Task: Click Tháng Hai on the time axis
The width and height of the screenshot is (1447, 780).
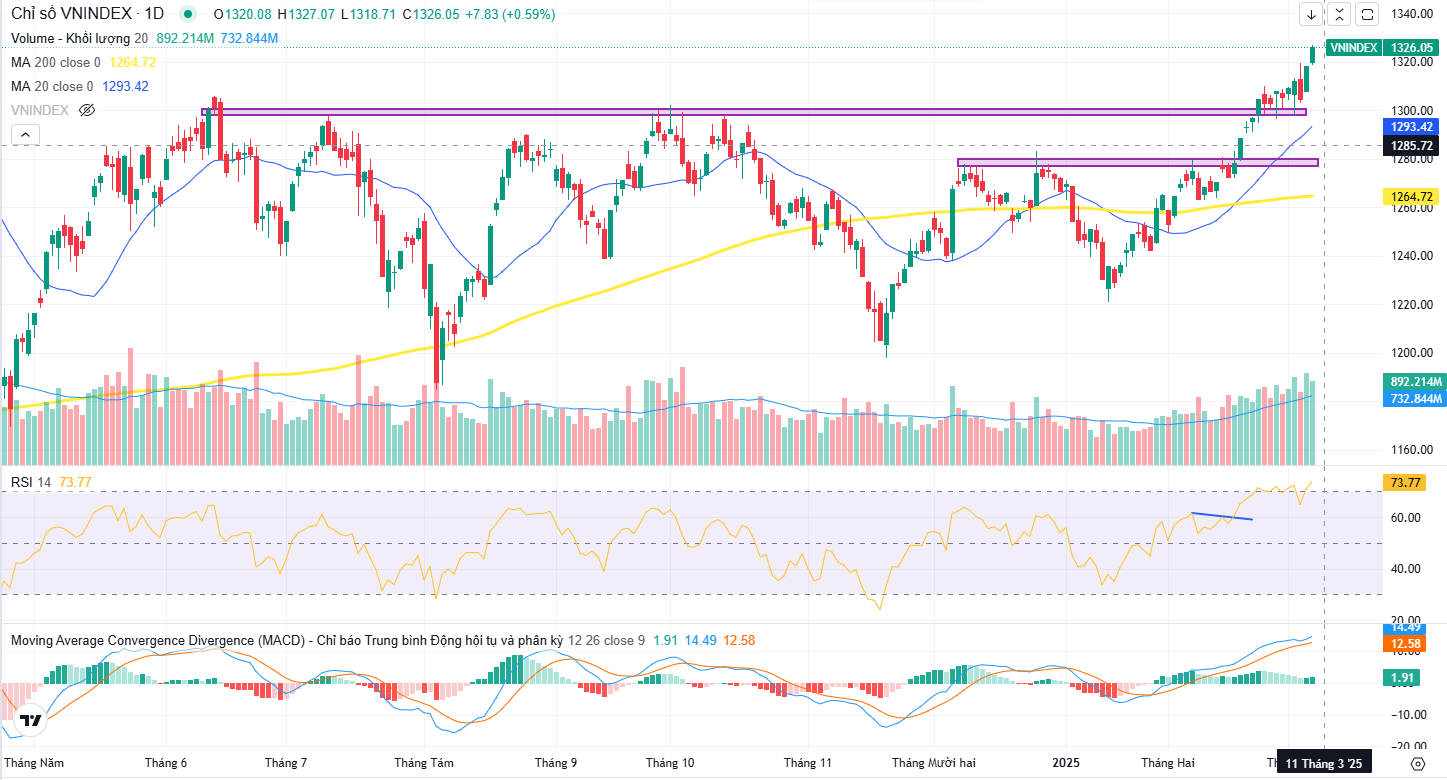Action: tap(1169, 763)
